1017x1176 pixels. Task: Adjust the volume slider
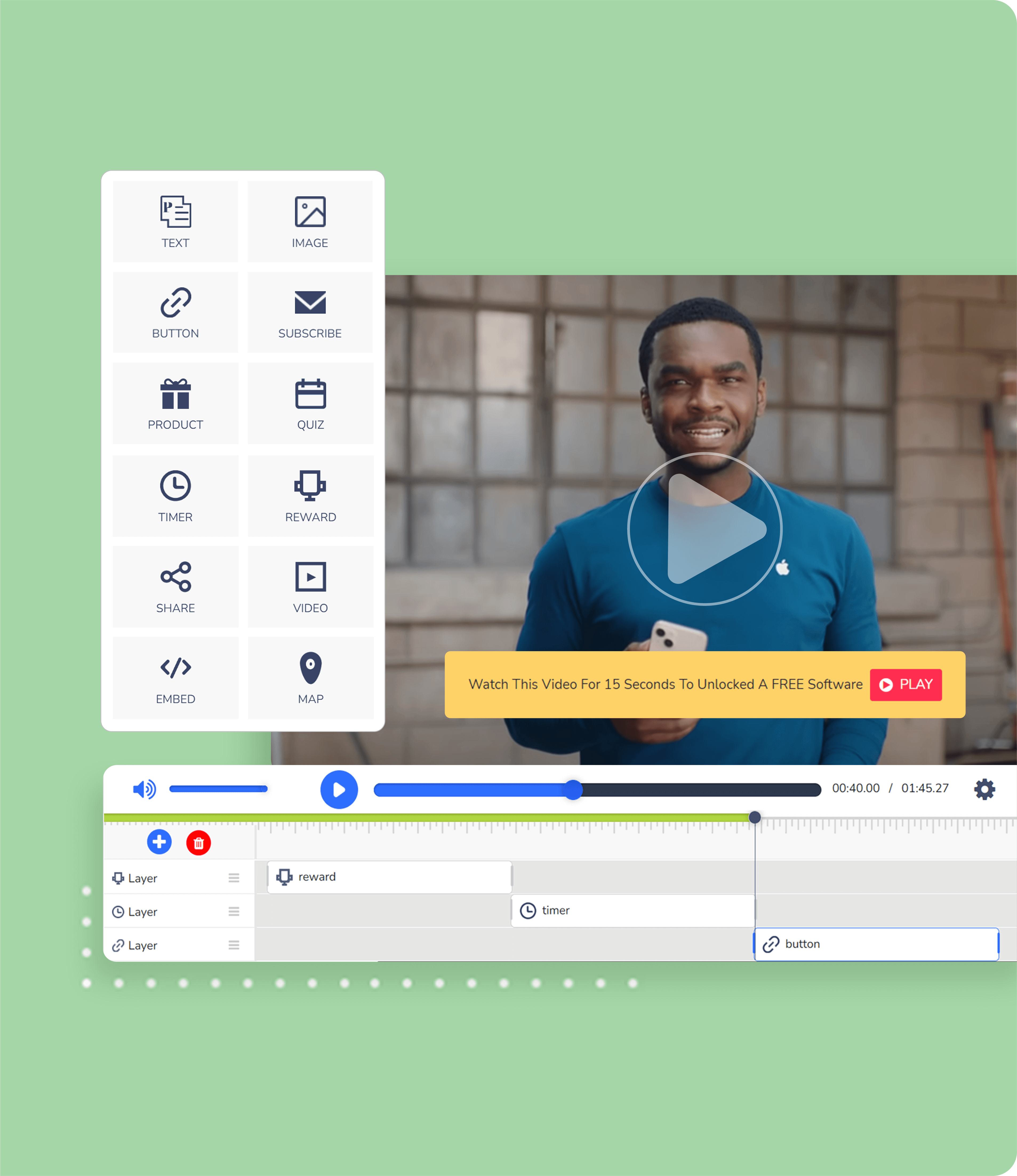(x=219, y=789)
